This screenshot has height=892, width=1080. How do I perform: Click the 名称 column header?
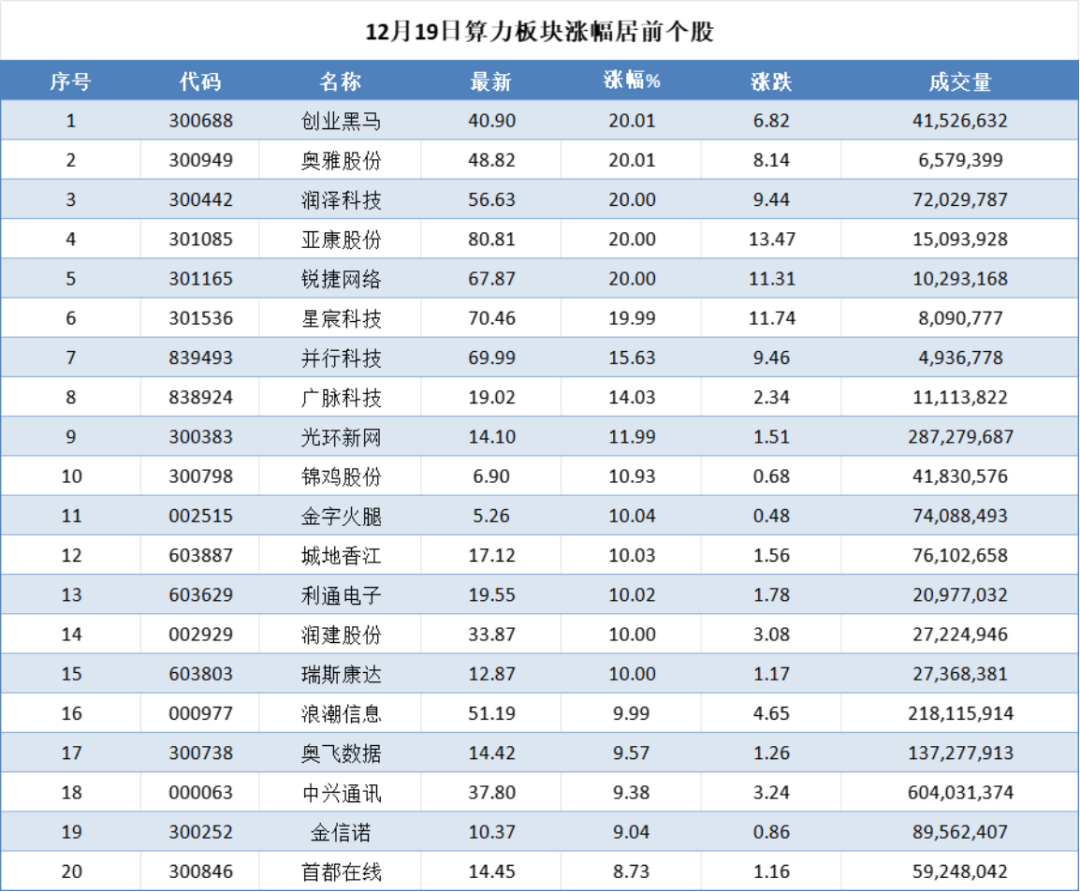point(340,82)
